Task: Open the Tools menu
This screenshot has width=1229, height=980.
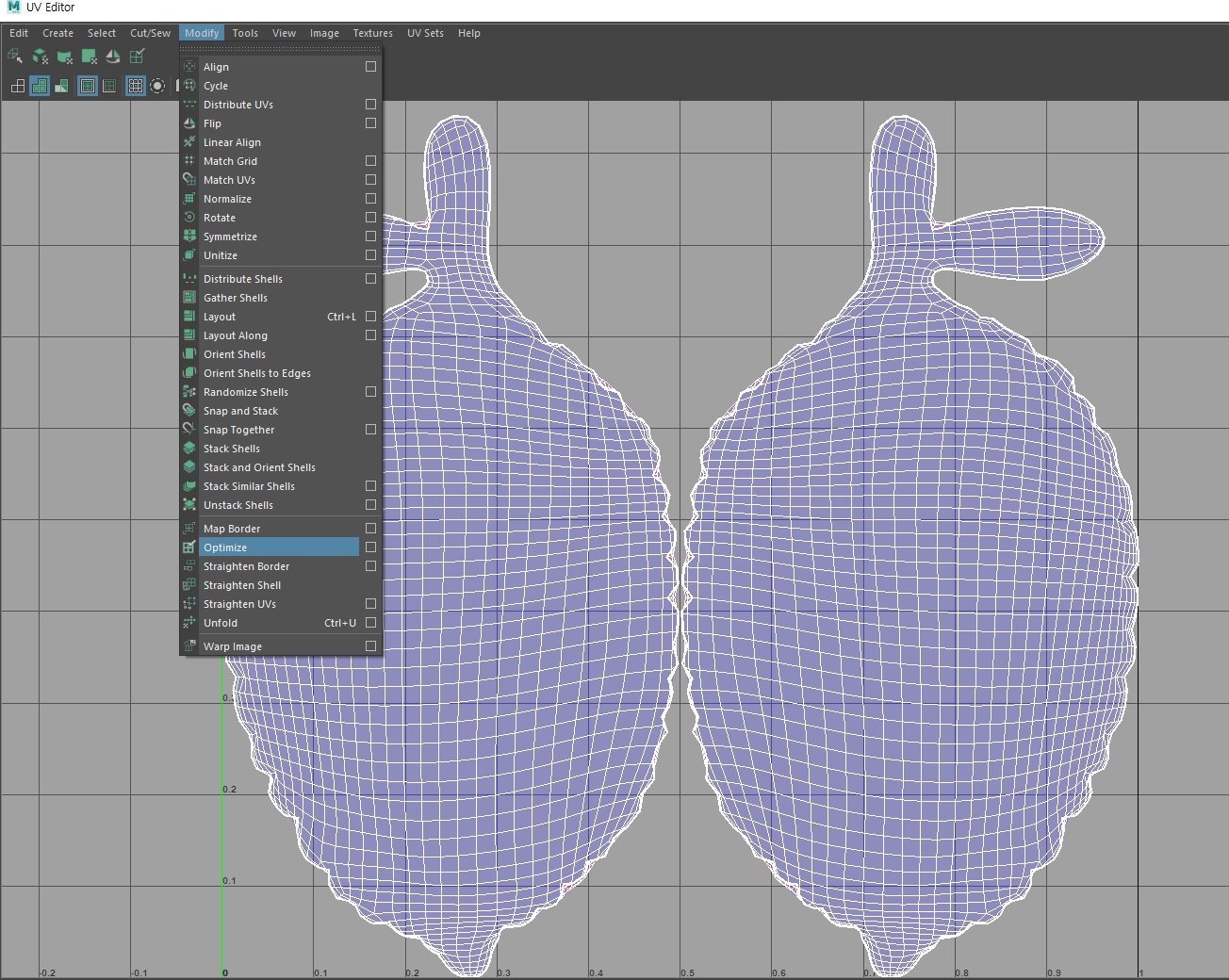Action: (245, 33)
